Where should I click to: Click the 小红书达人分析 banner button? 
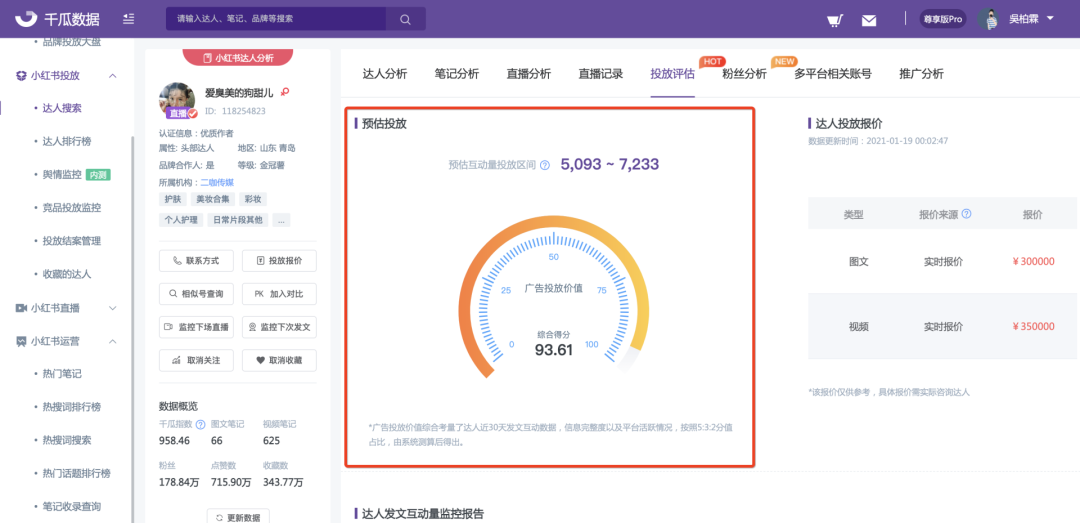tap(238, 58)
